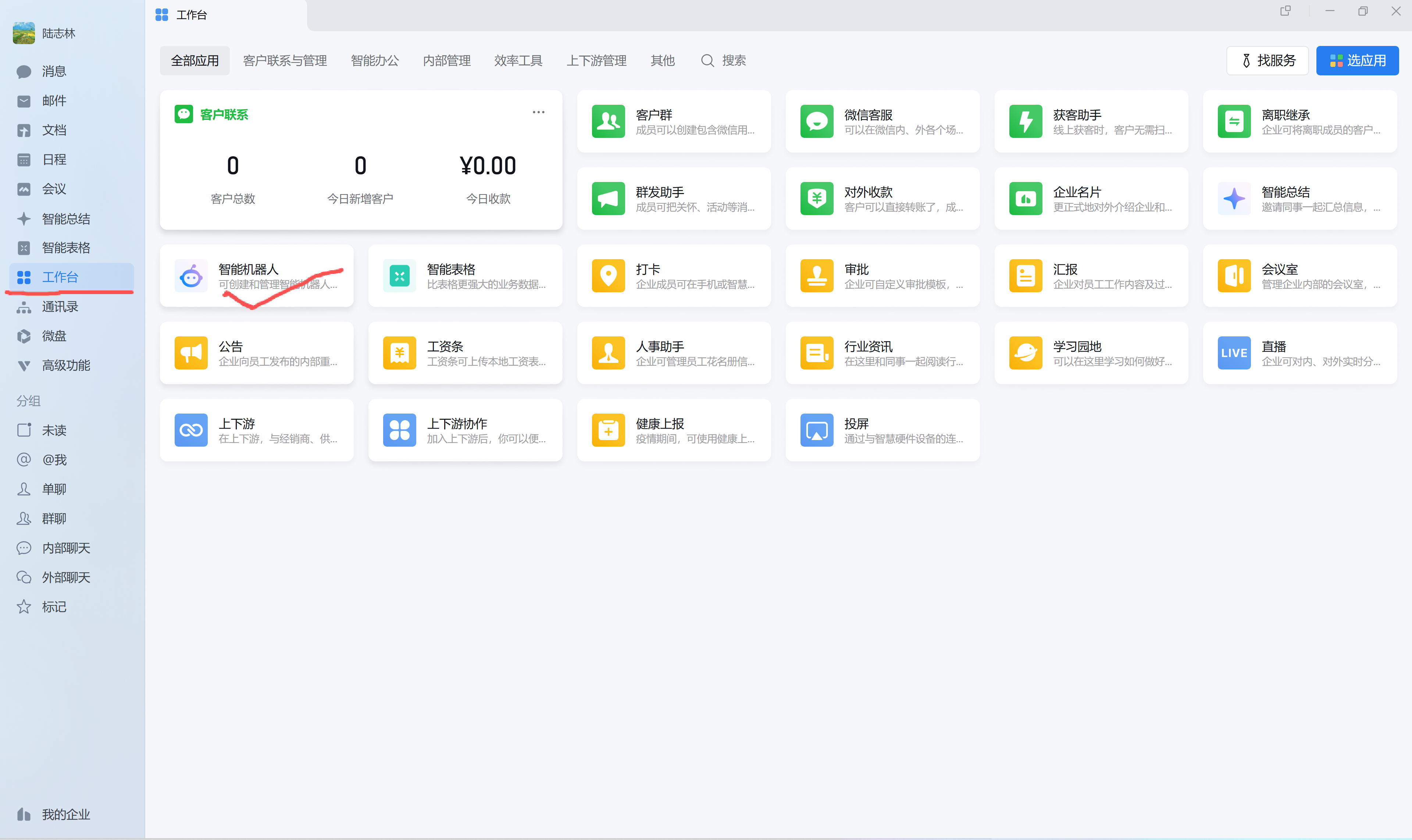Image resolution: width=1412 pixels, height=840 pixels.
Task: Open the 审批 stamp icon
Action: [816, 276]
